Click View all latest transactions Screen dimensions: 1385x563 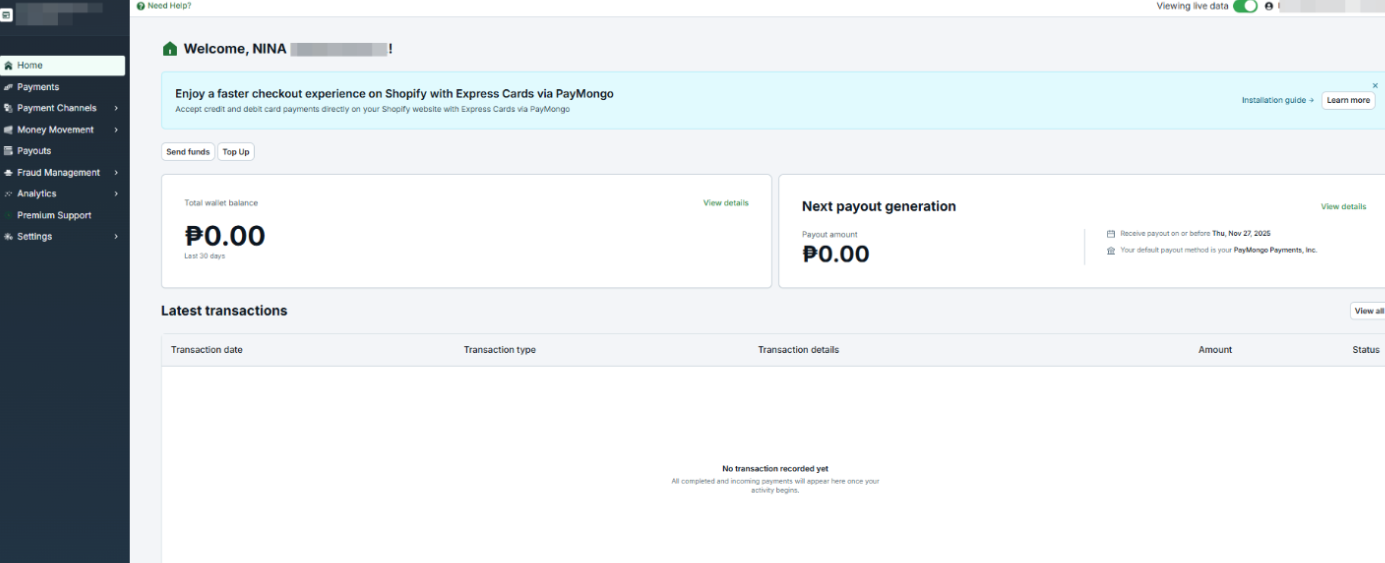(x=1368, y=311)
